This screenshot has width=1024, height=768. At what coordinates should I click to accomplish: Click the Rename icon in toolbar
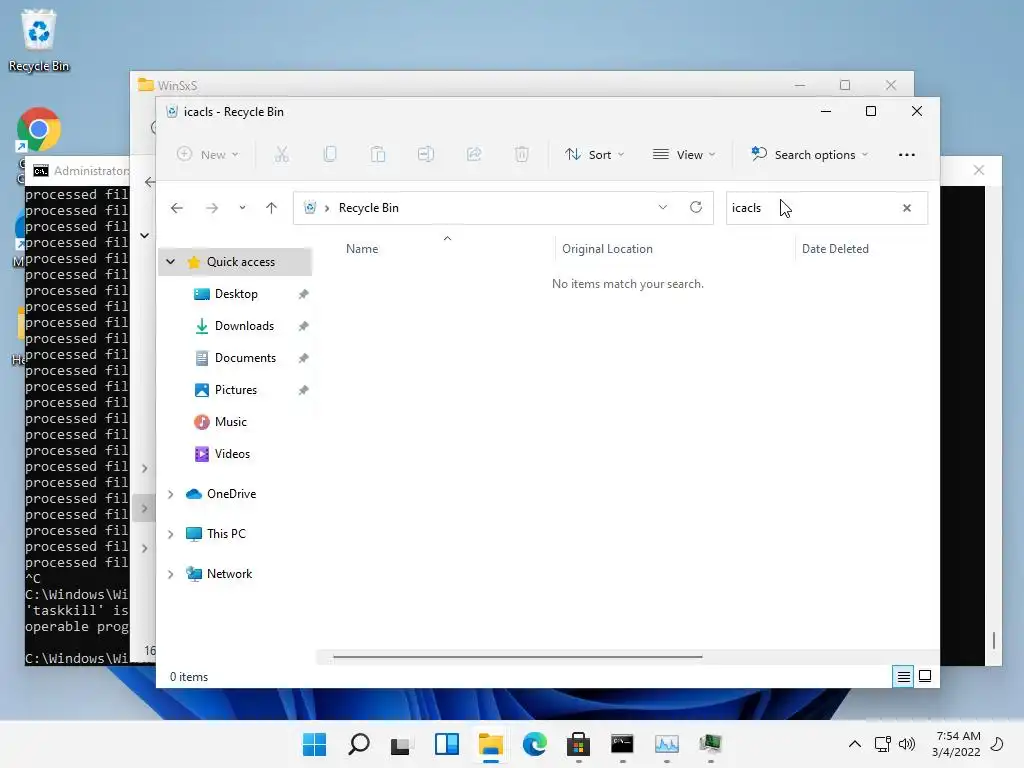(426, 155)
